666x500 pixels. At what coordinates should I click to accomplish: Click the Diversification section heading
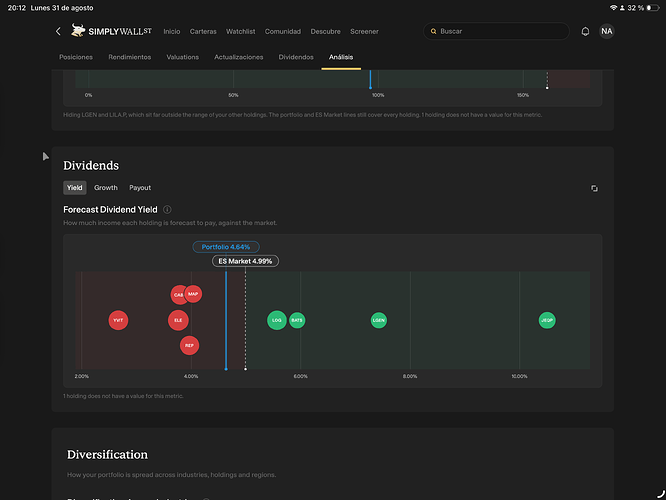tap(107, 455)
